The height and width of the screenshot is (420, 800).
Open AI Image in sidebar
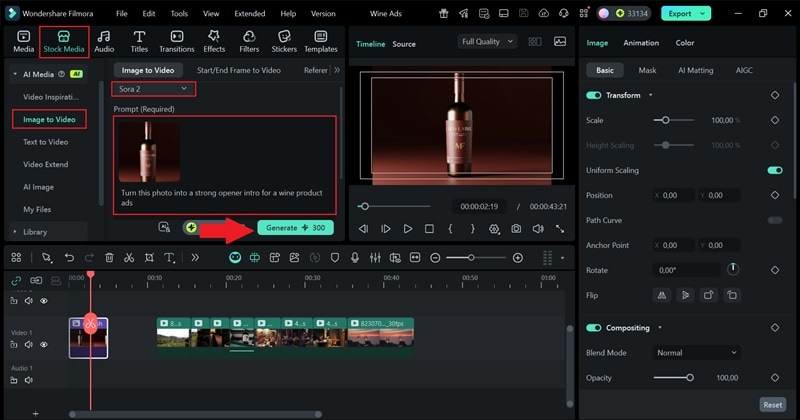coord(38,187)
